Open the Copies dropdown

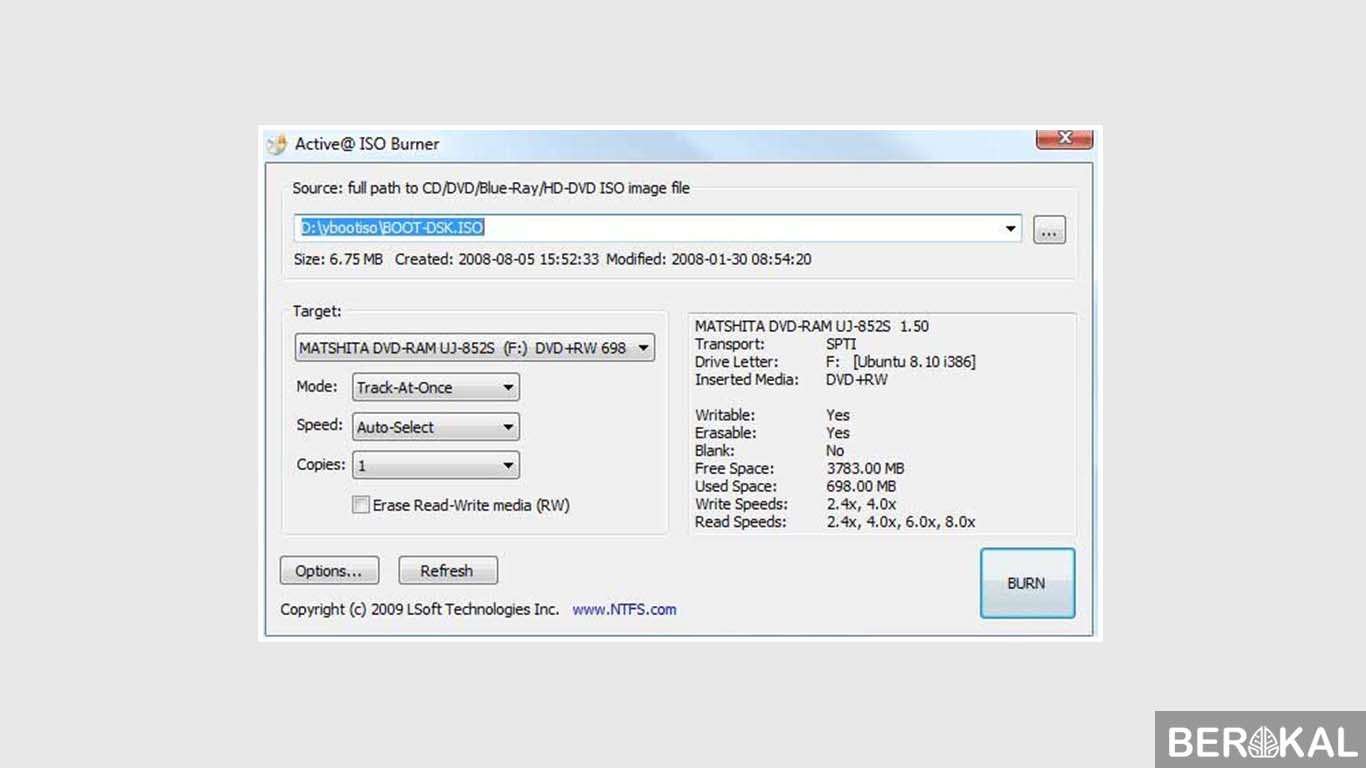(436, 465)
